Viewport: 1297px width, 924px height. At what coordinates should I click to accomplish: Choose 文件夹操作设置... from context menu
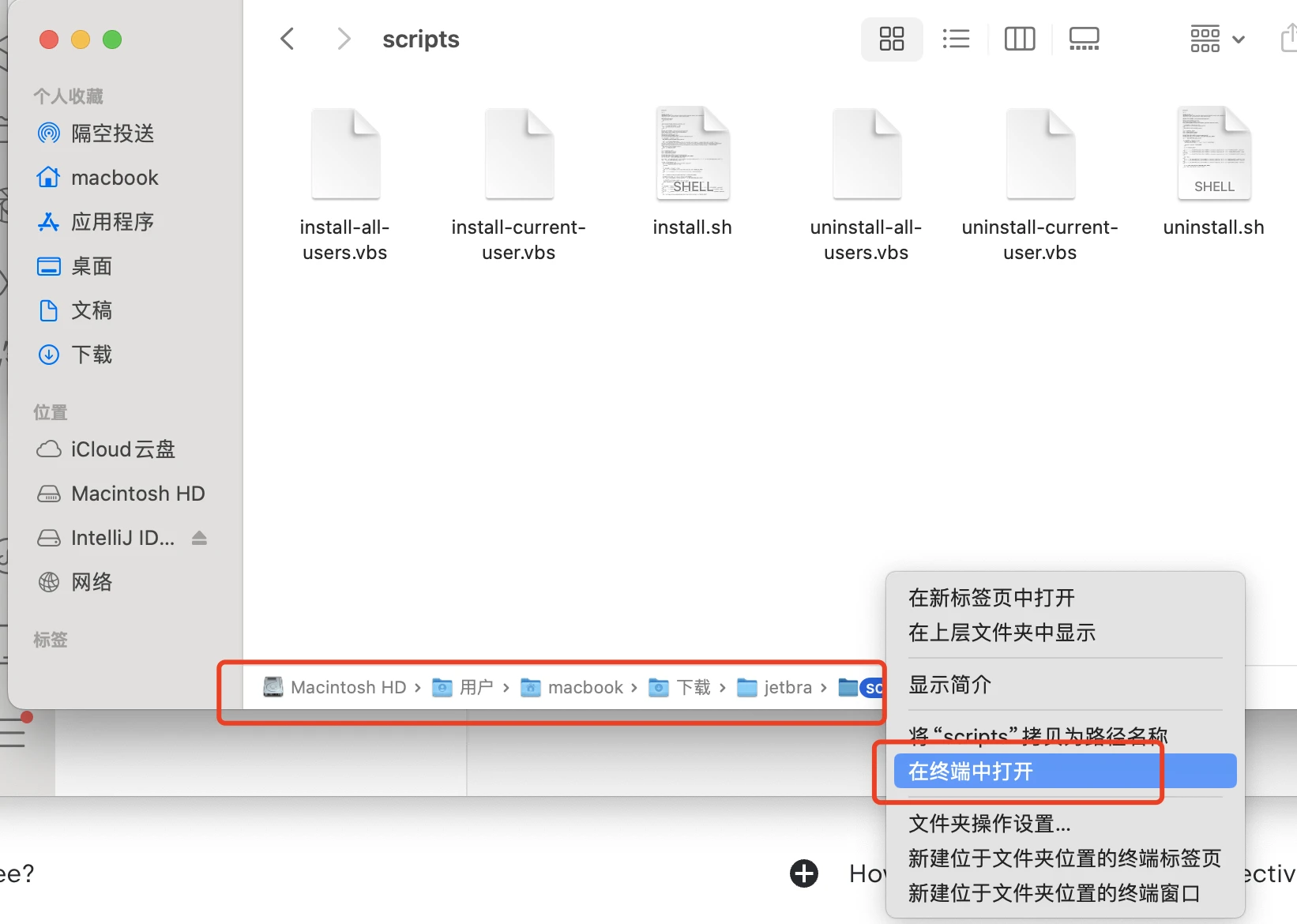tap(1066, 824)
